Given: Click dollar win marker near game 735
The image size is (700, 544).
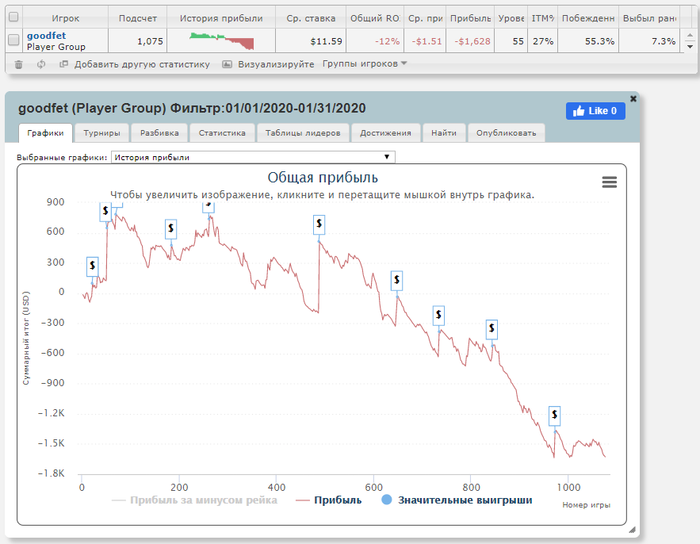Looking at the screenshot, I should (439, 316).
